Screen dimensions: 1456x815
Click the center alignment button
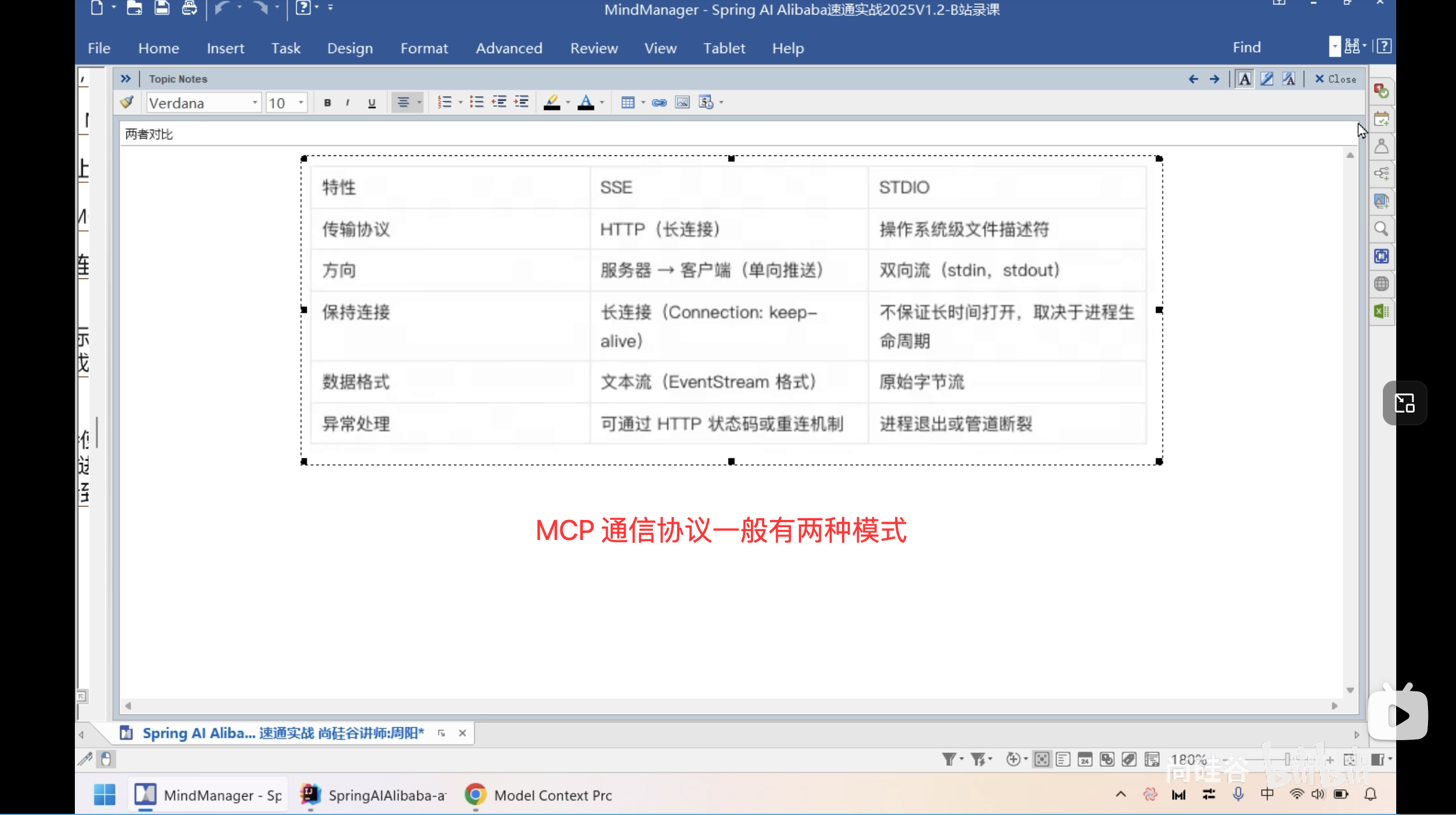click(403, 102)
